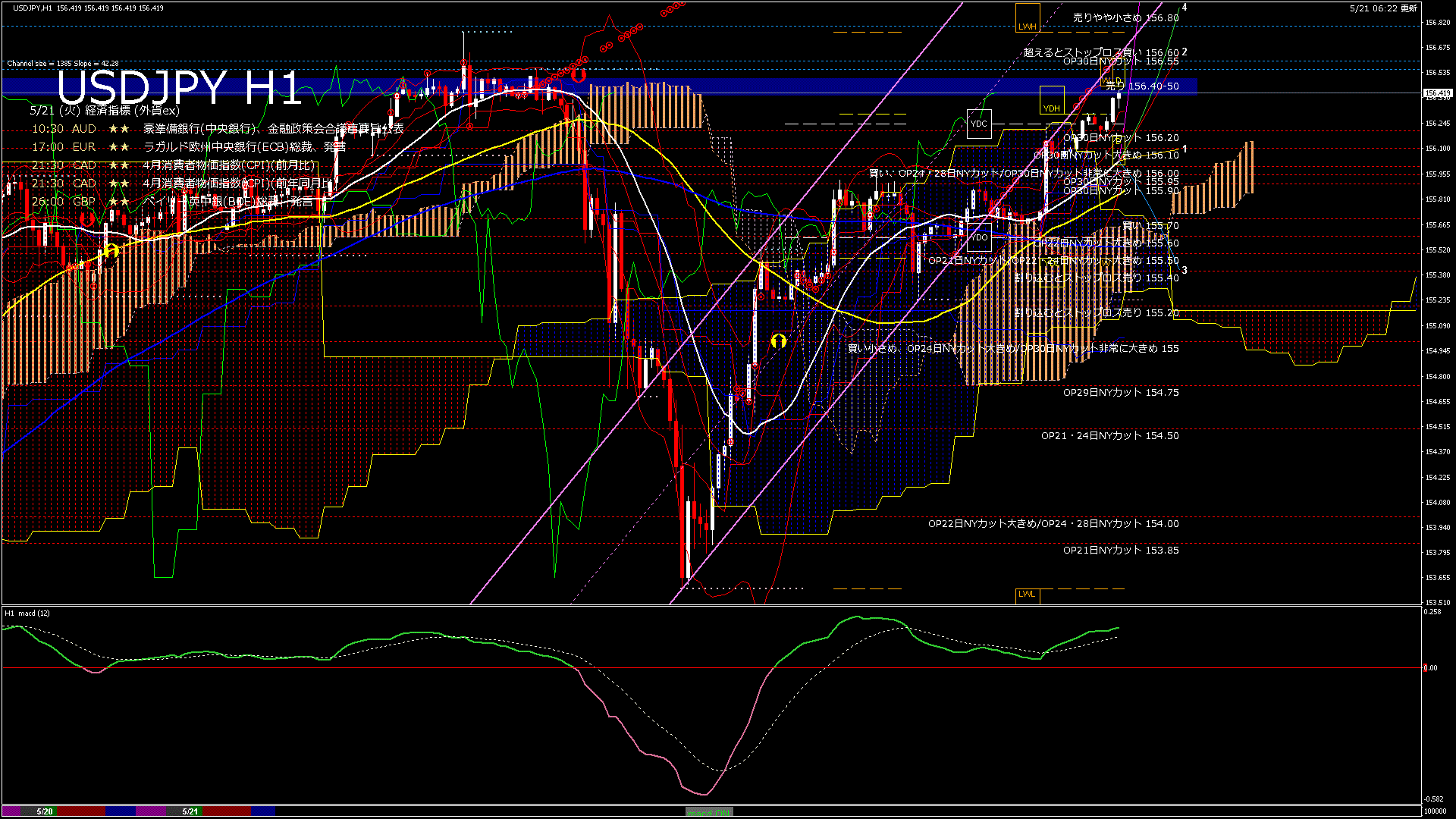Click the current price tag 156.419
This screenshot has width=1456, height=819.
[1437, 93]
